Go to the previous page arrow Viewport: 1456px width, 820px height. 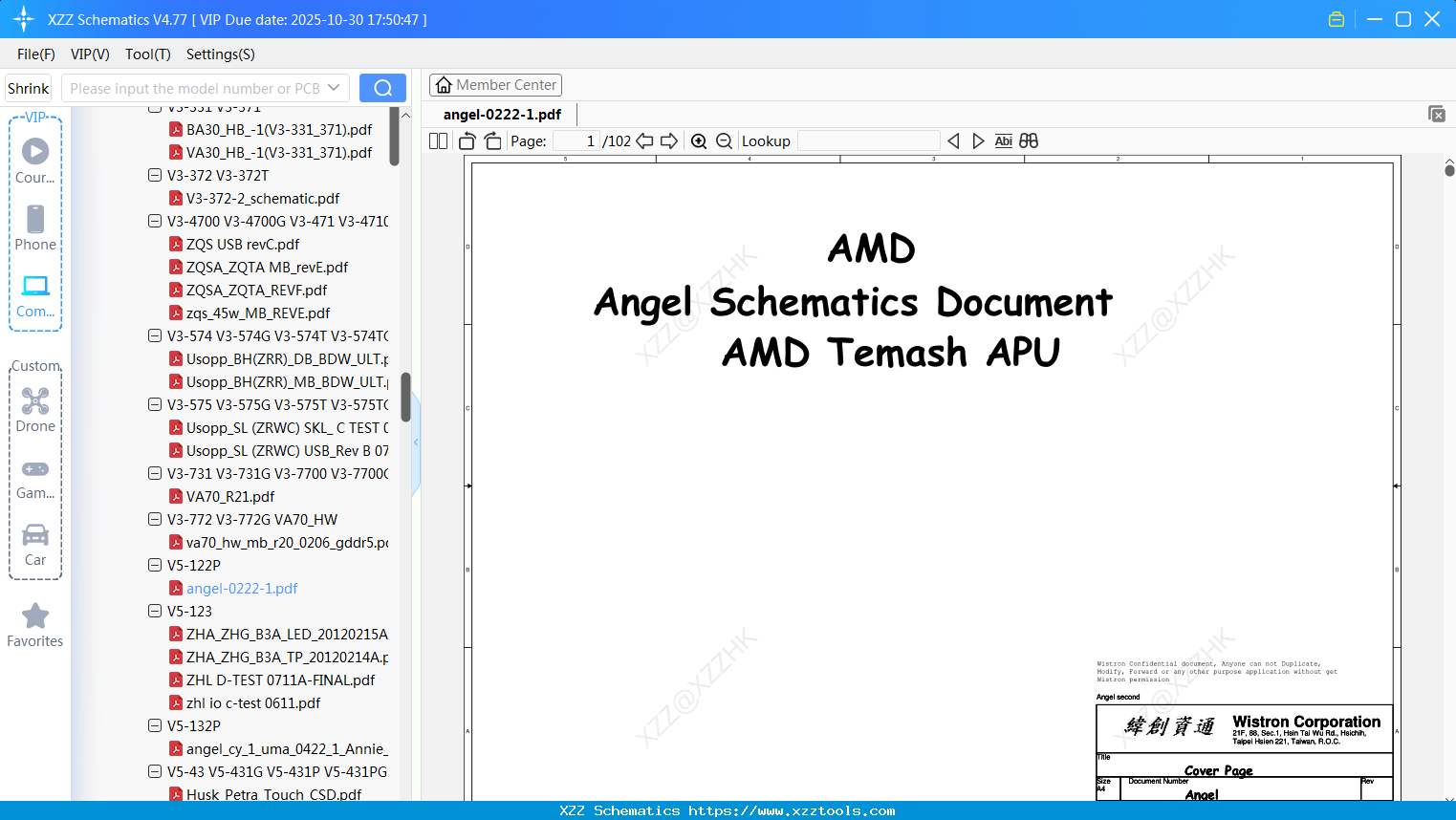[644, 140]
